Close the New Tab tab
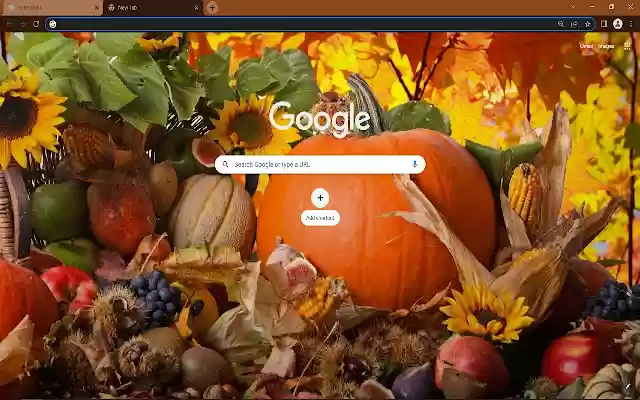Image resolution: width=640 pixels, height=400 pixels. coord(196,8)
